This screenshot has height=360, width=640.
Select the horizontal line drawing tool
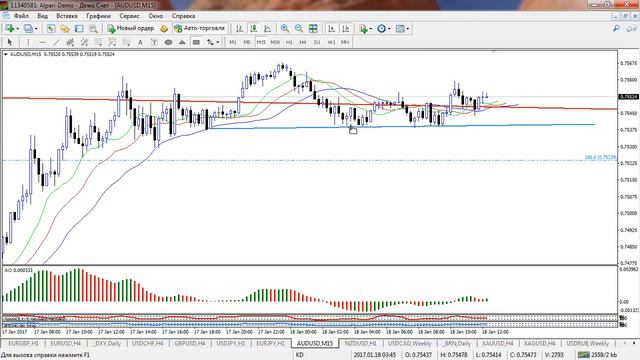42,42
